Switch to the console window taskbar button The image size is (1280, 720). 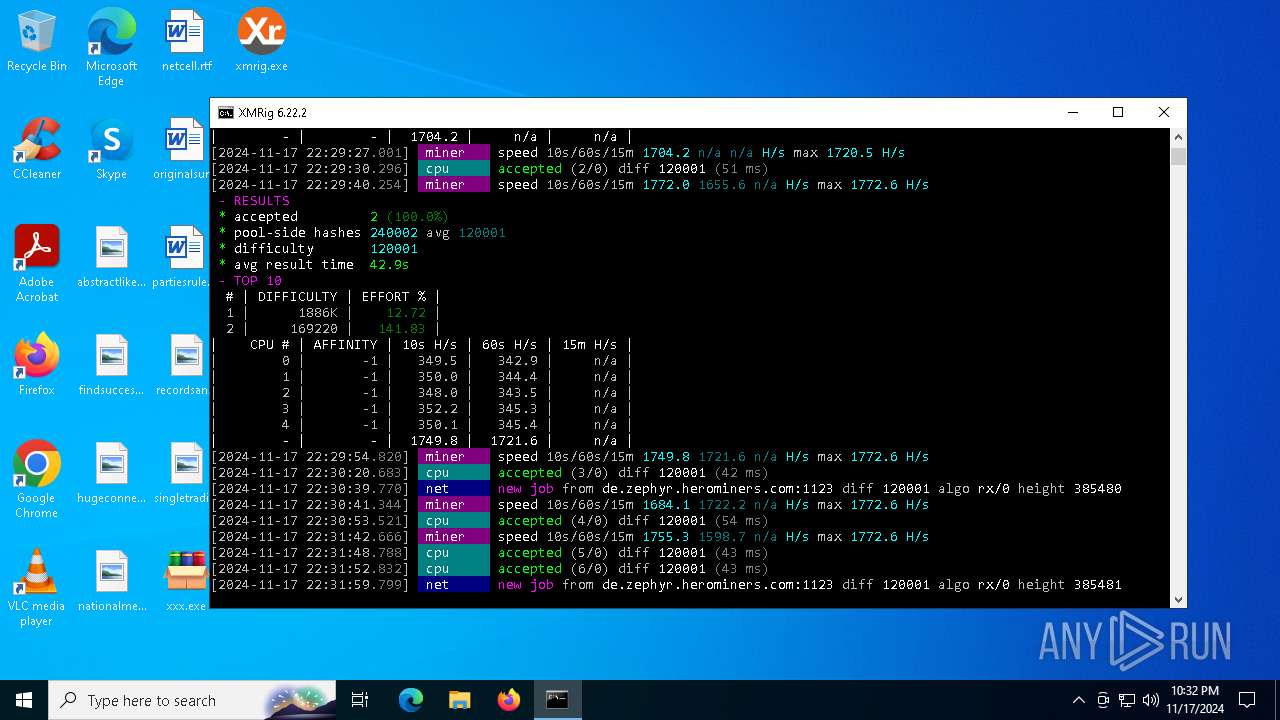coord(557,700)
